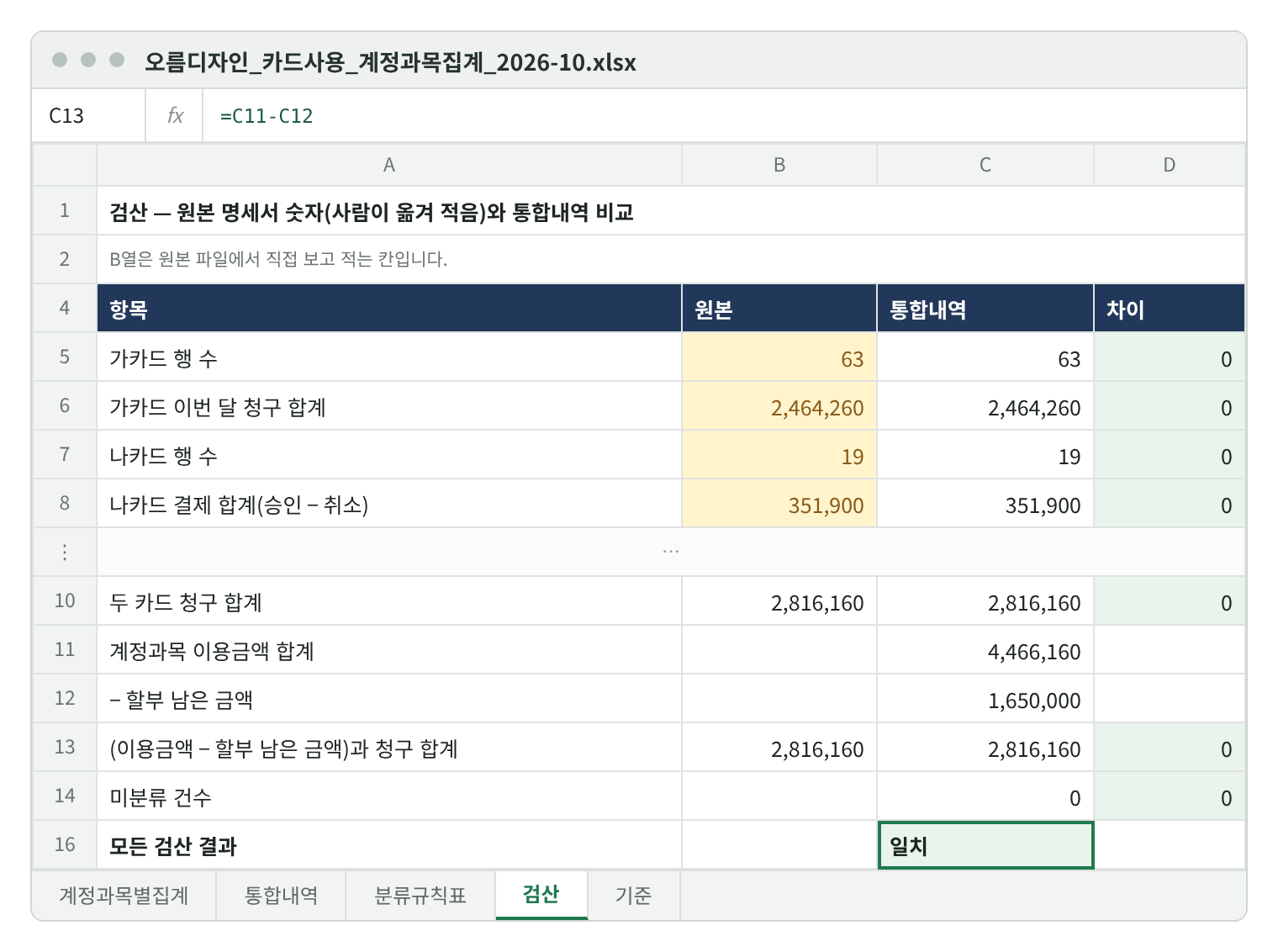The height and width of the screenshot is (952, 1278).
Task: Select column B header
Action: coord(779,165)
